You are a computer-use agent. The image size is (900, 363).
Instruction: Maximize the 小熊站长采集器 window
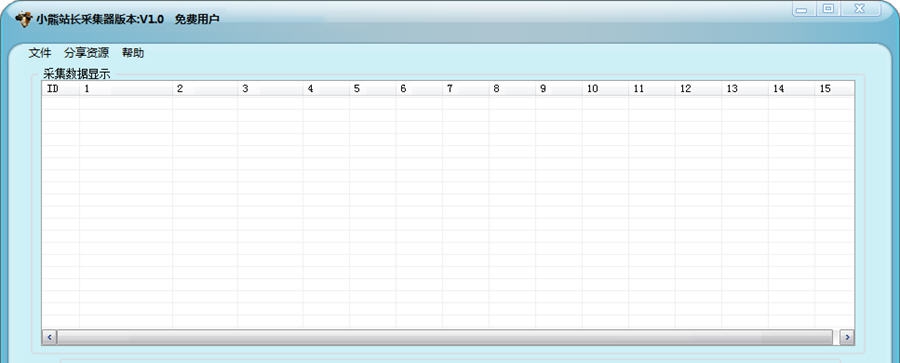[x=828, y=10]
